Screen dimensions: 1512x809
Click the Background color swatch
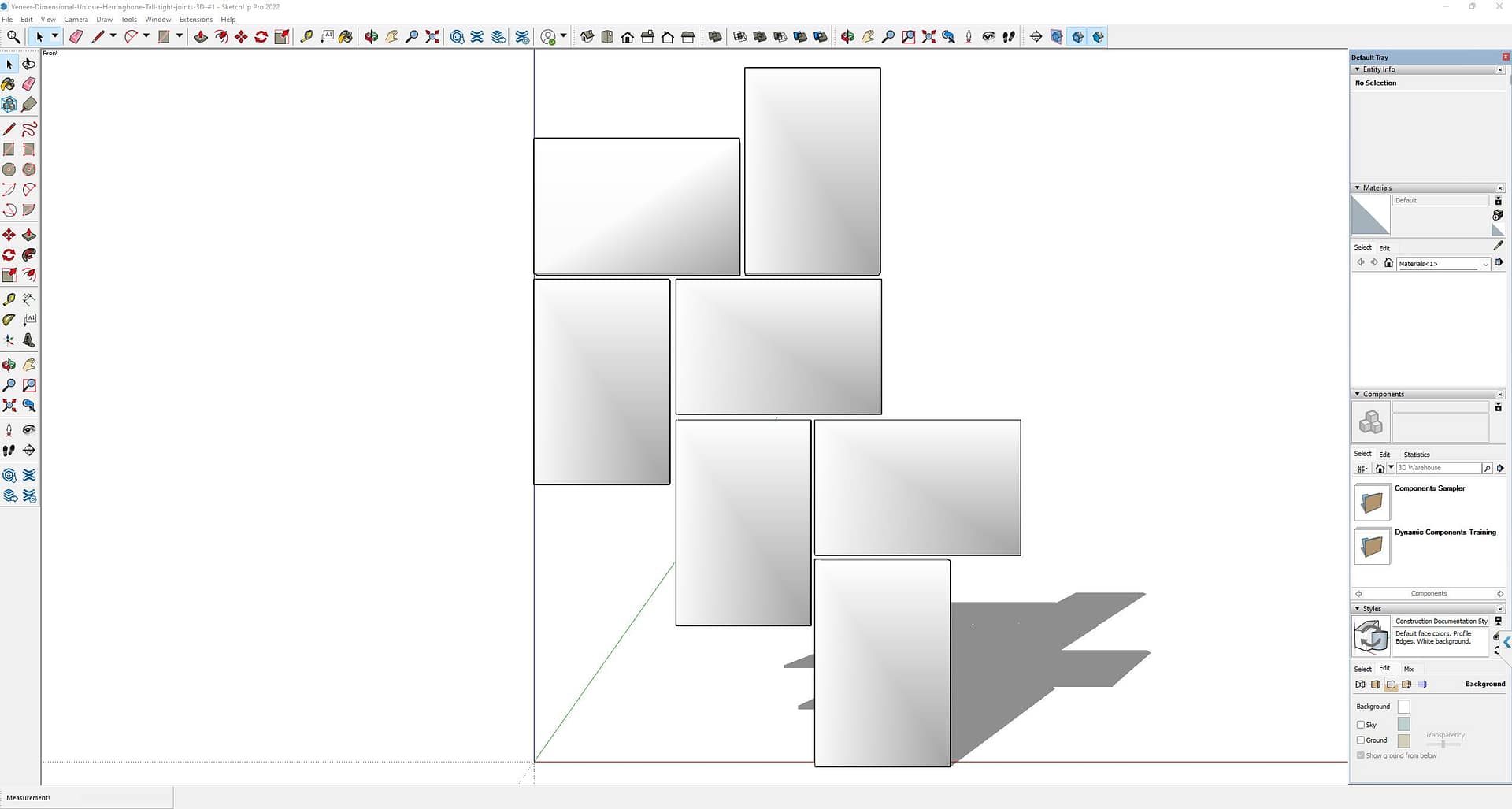tap(1403, 707)
